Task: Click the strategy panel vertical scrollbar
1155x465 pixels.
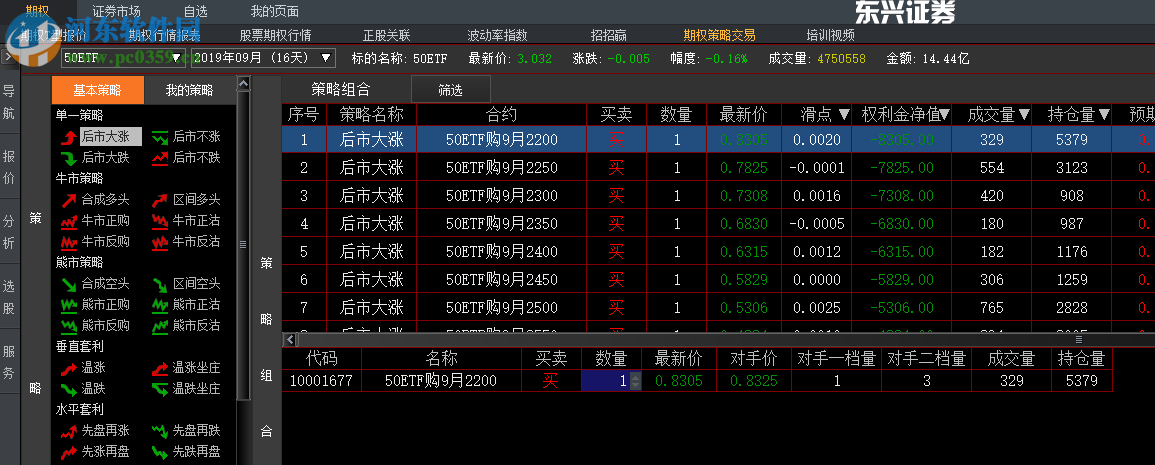Action: [242, 243]
